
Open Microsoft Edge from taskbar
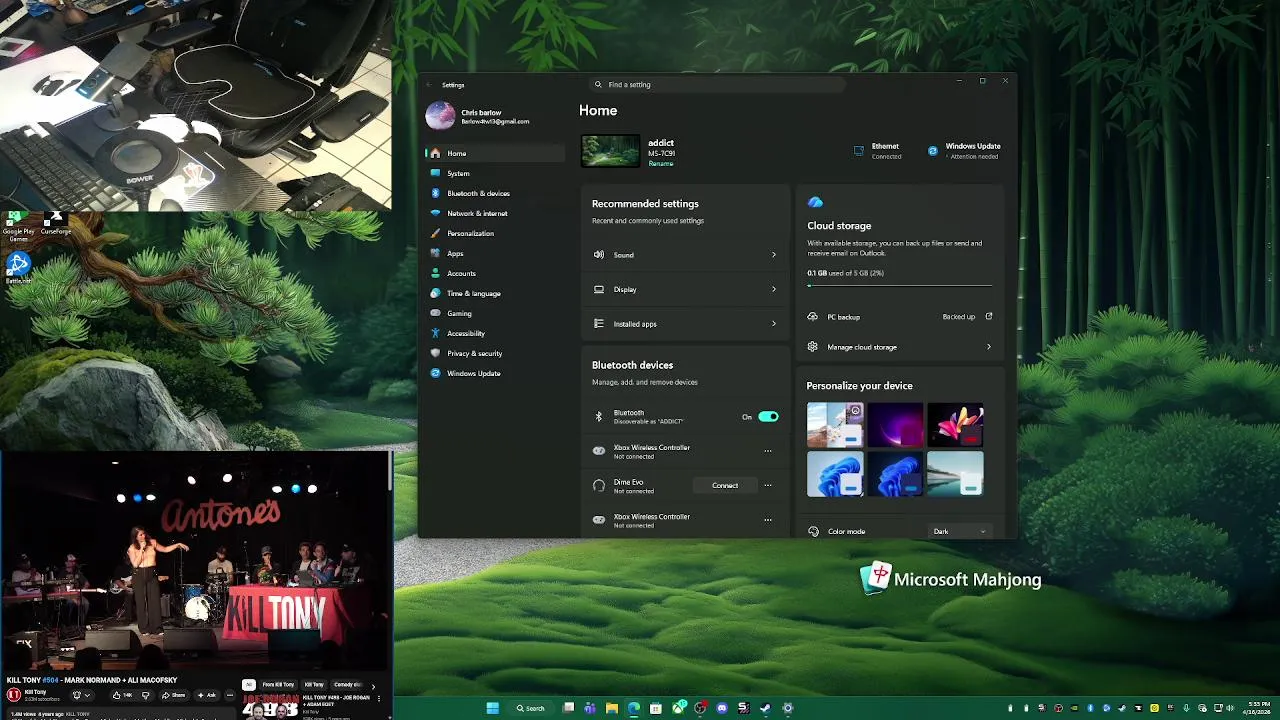point(634,708)
